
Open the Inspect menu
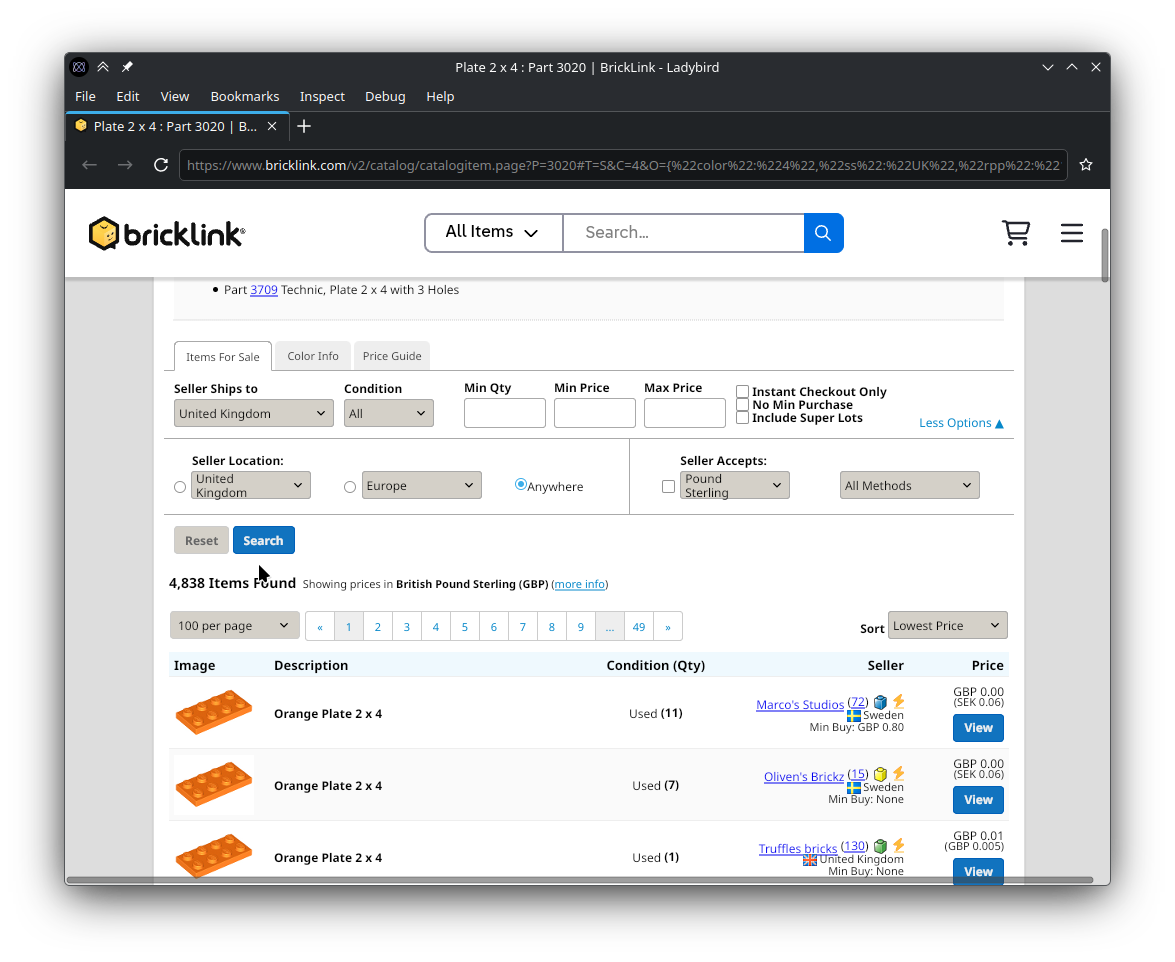[322, 96]
